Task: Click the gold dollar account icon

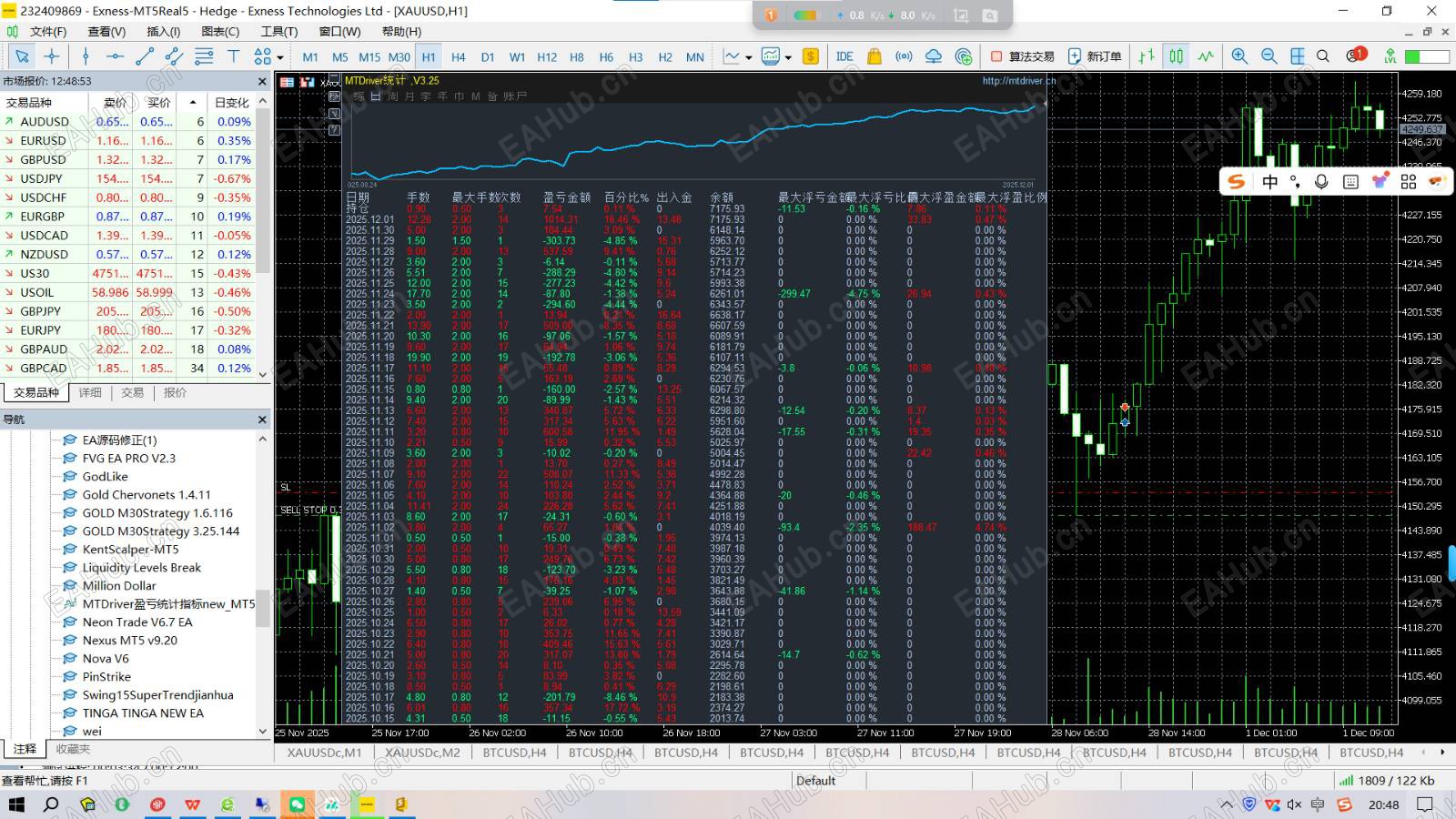Action: point(811,56)
